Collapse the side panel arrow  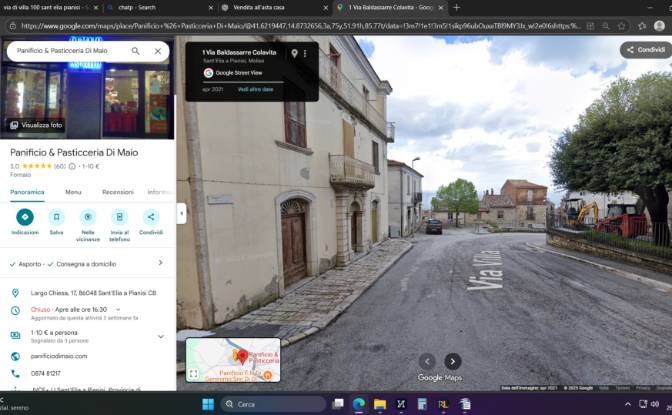tap(182, 213)
